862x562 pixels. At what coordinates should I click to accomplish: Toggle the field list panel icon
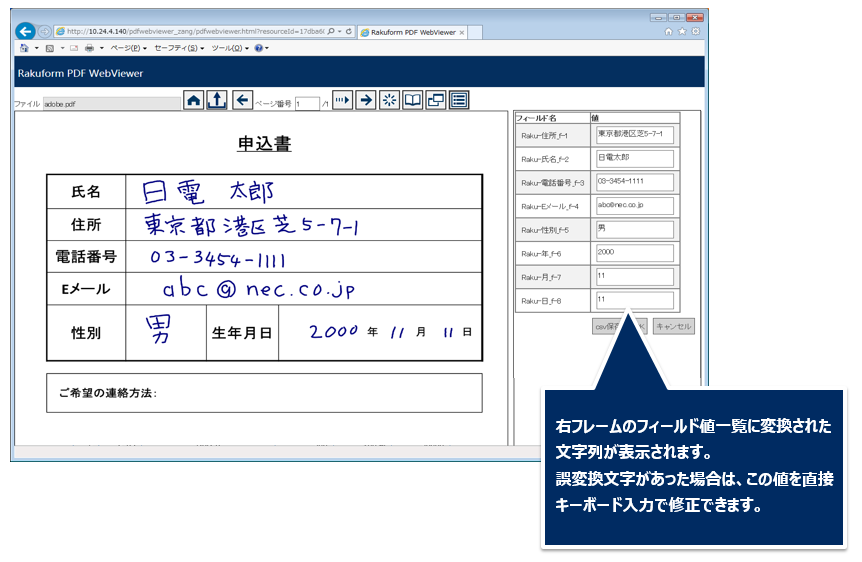tap(459, 100)
